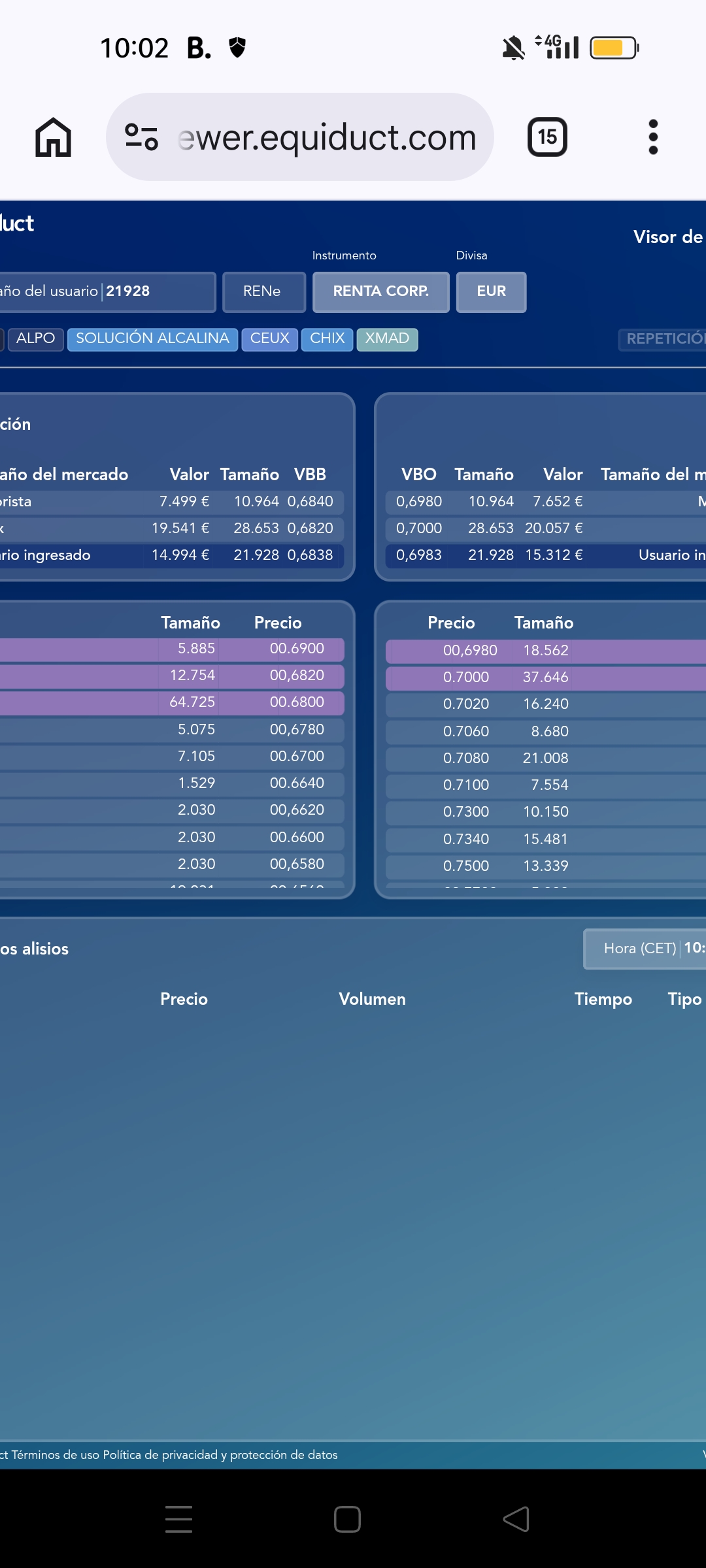
Task: Toggle the XMAD venue filter
Action: click(x=387, y=339)
